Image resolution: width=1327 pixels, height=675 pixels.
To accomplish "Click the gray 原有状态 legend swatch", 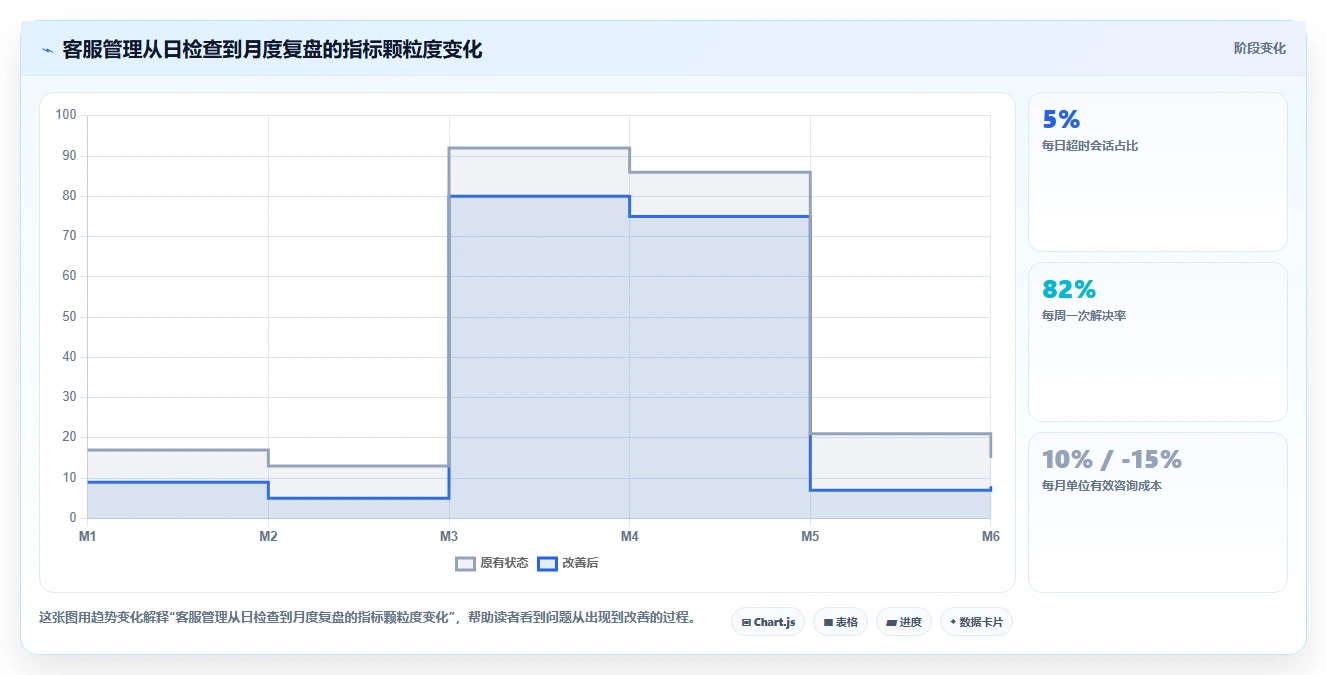I will tap(465, 563).
